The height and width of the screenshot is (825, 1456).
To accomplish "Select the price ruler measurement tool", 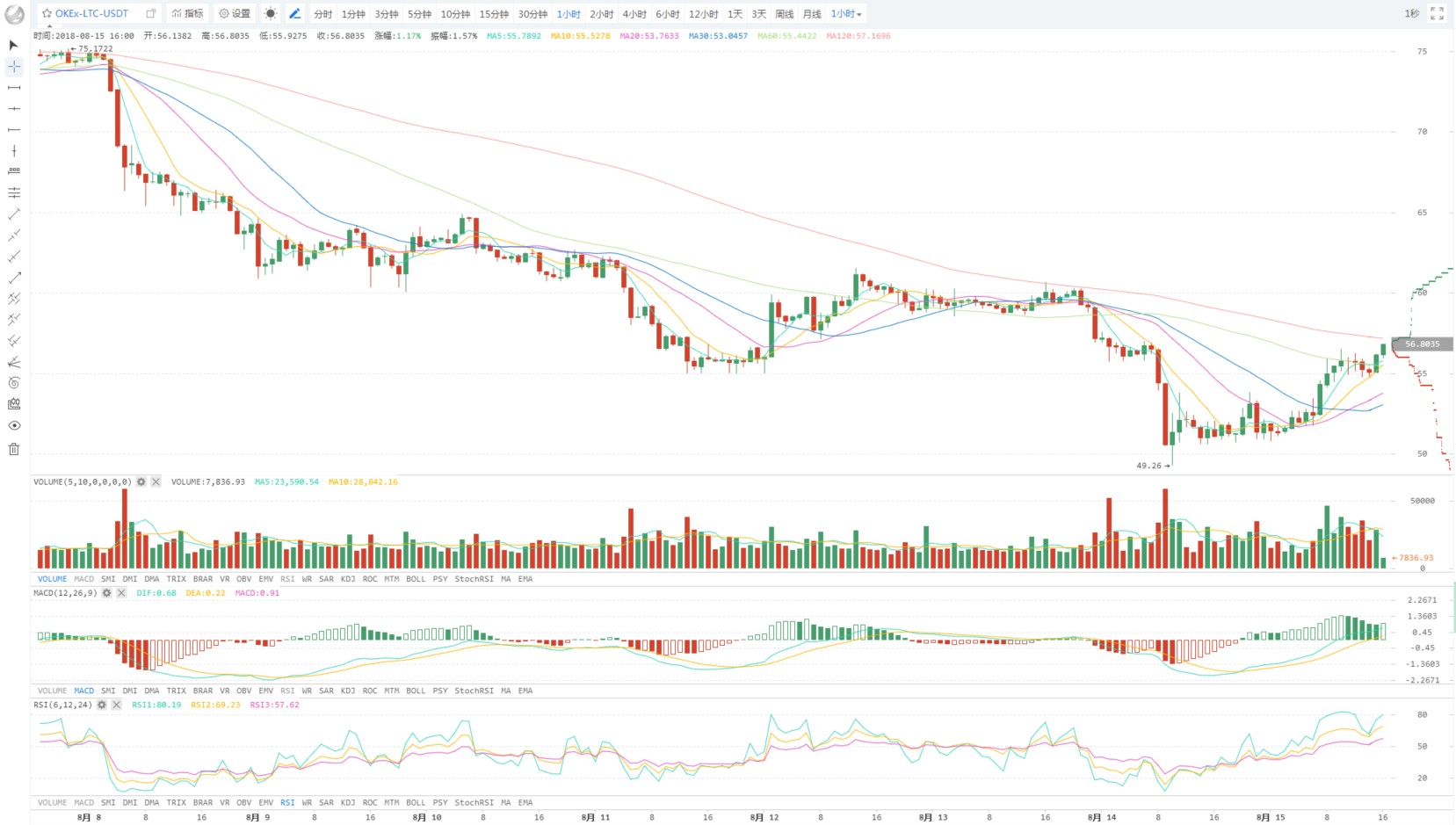I will tap(14, 172).
